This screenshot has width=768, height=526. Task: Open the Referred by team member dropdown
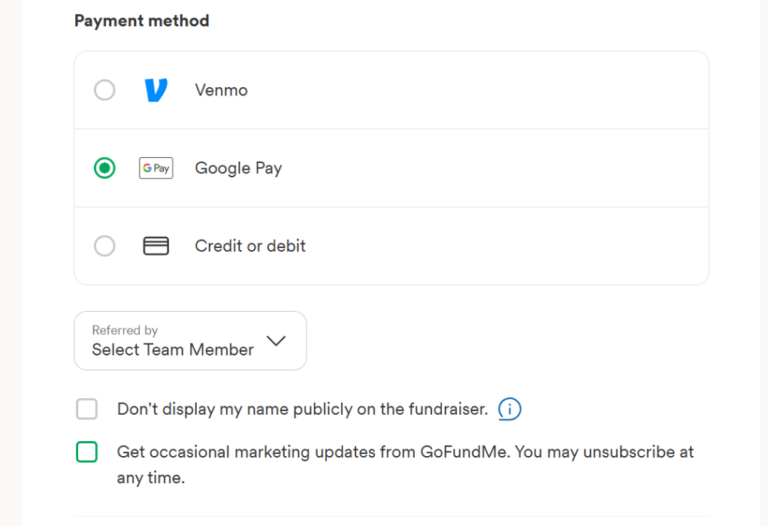191,341
